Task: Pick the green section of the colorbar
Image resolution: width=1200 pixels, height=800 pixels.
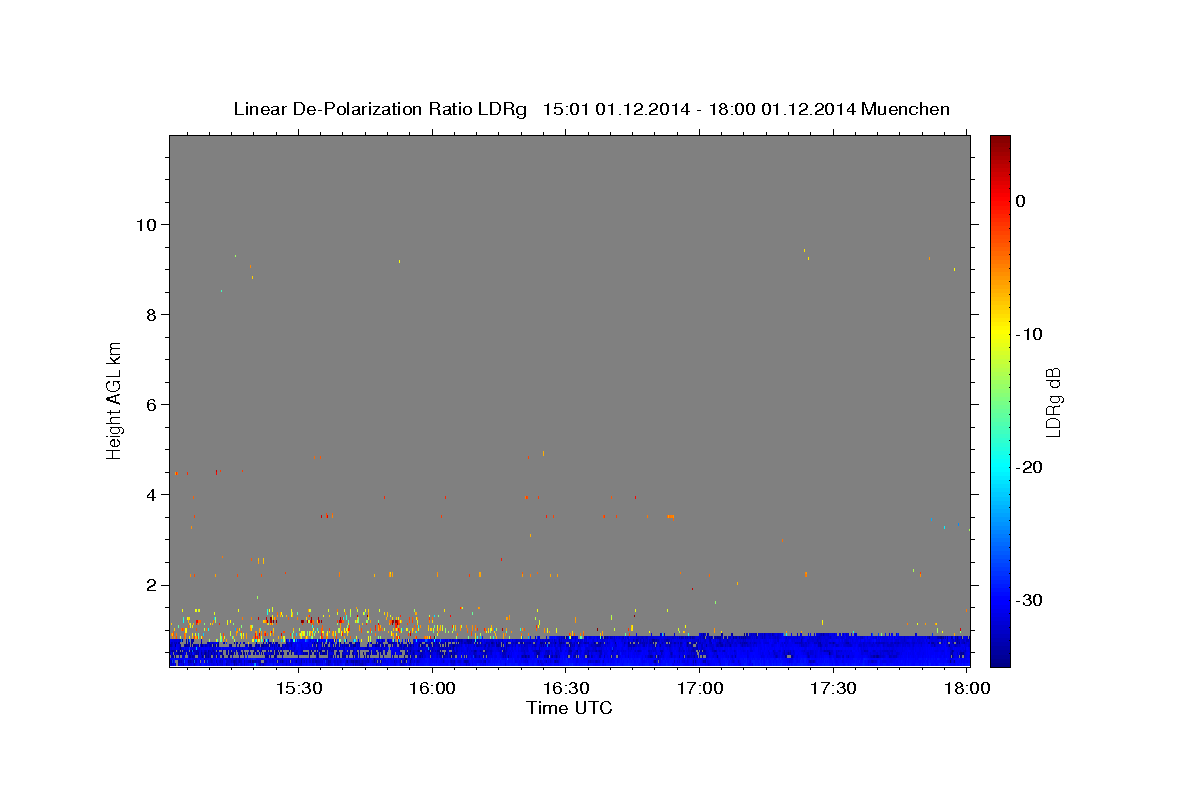Action: coord(1000,400)
